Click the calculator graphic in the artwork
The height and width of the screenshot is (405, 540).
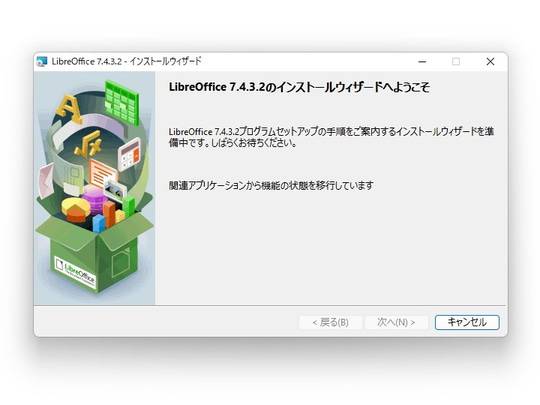[129, 155]
